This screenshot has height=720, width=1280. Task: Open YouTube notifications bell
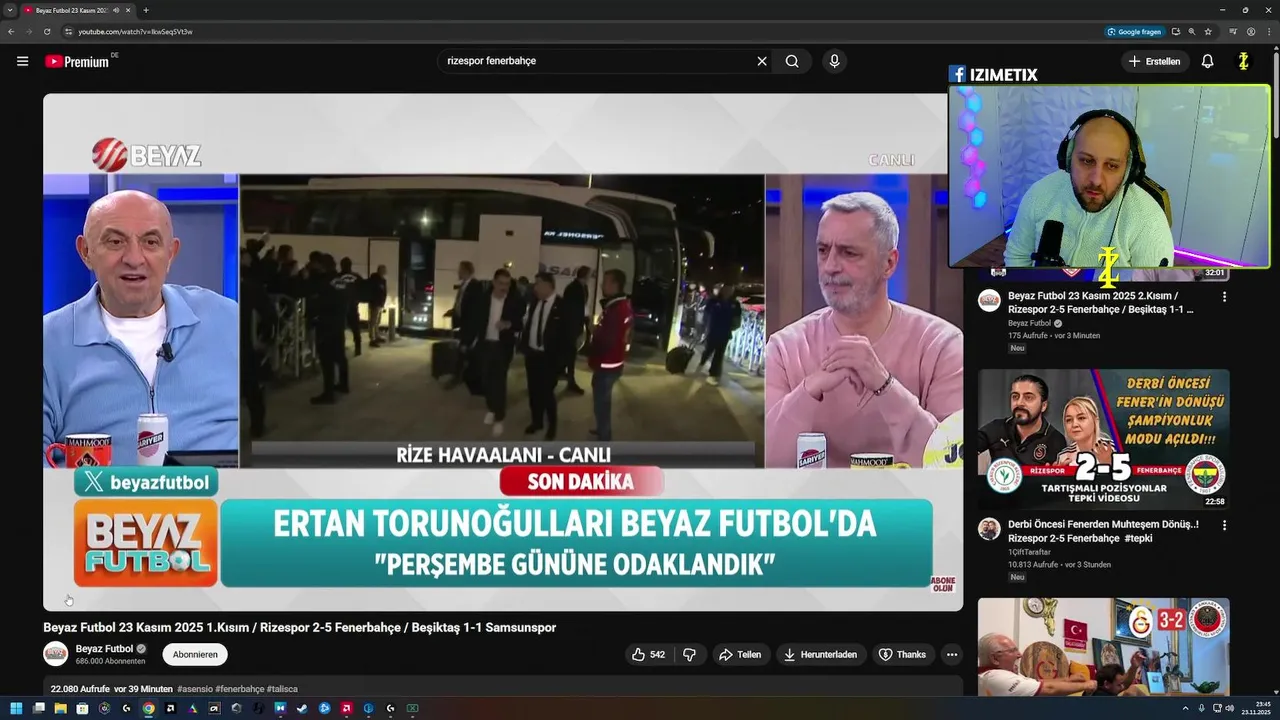1207,61
